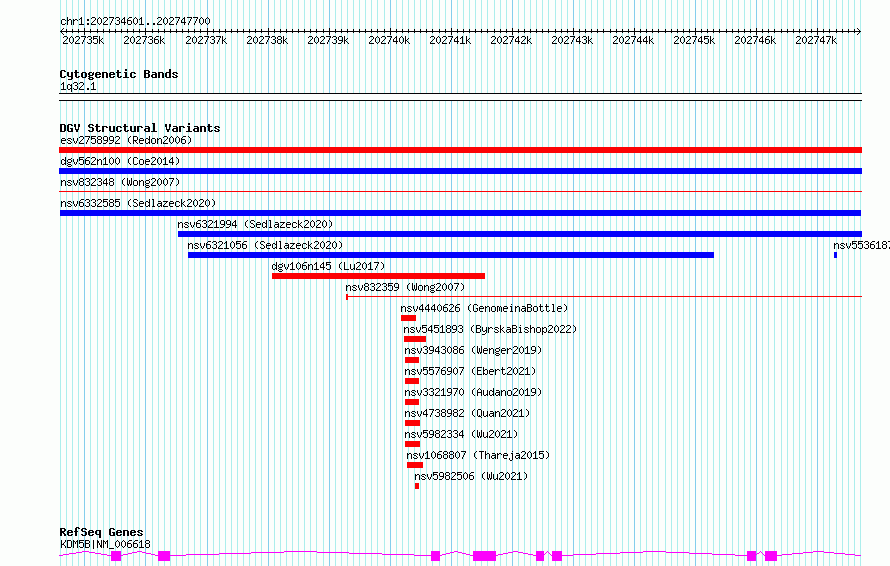Click the 202735k ruler label
This screenshot has height=566, width=890.
(83, 40)
